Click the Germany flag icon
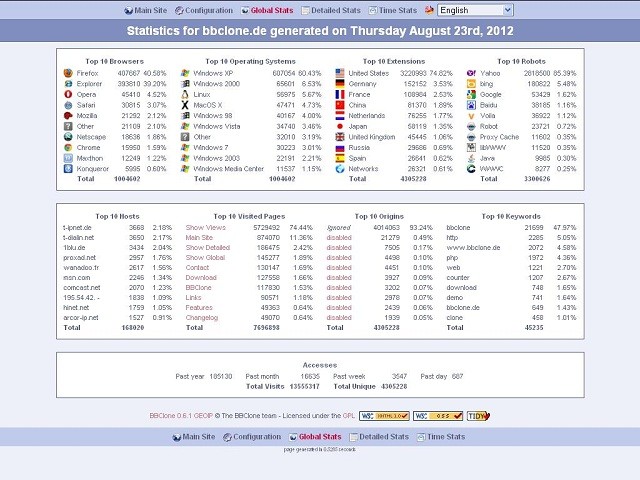 (340, 84)
